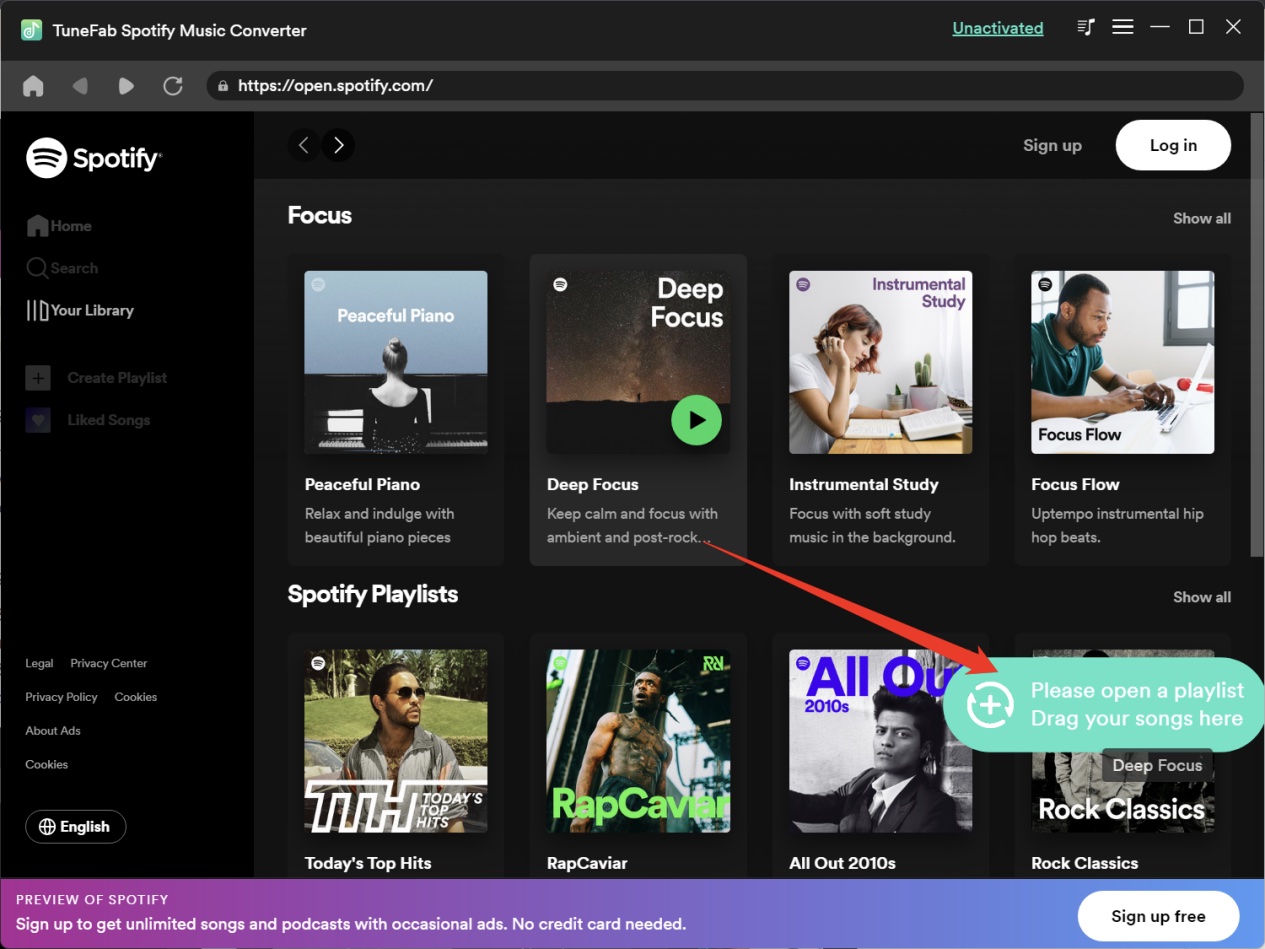Open Home in the Spotify sidebar
Viewport: 1265px width, 949px height.
coord(59,226)
